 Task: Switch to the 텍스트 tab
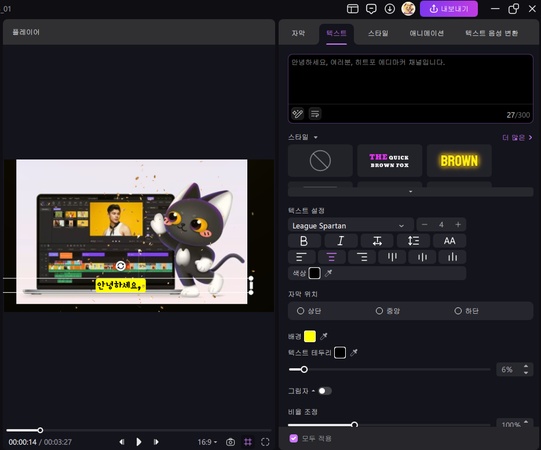[x=336, y=33]
